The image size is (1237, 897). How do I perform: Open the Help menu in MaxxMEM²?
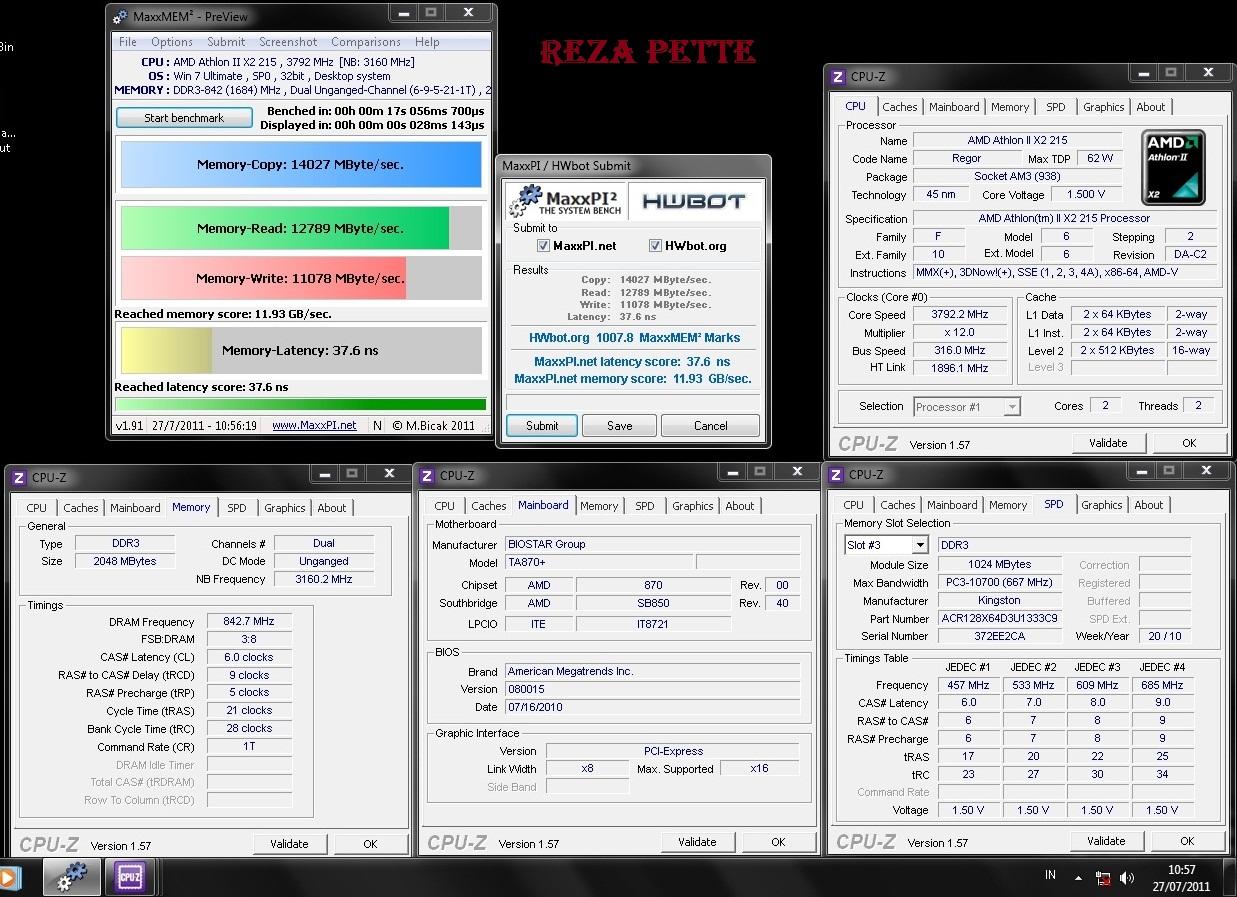click(427, 42)
